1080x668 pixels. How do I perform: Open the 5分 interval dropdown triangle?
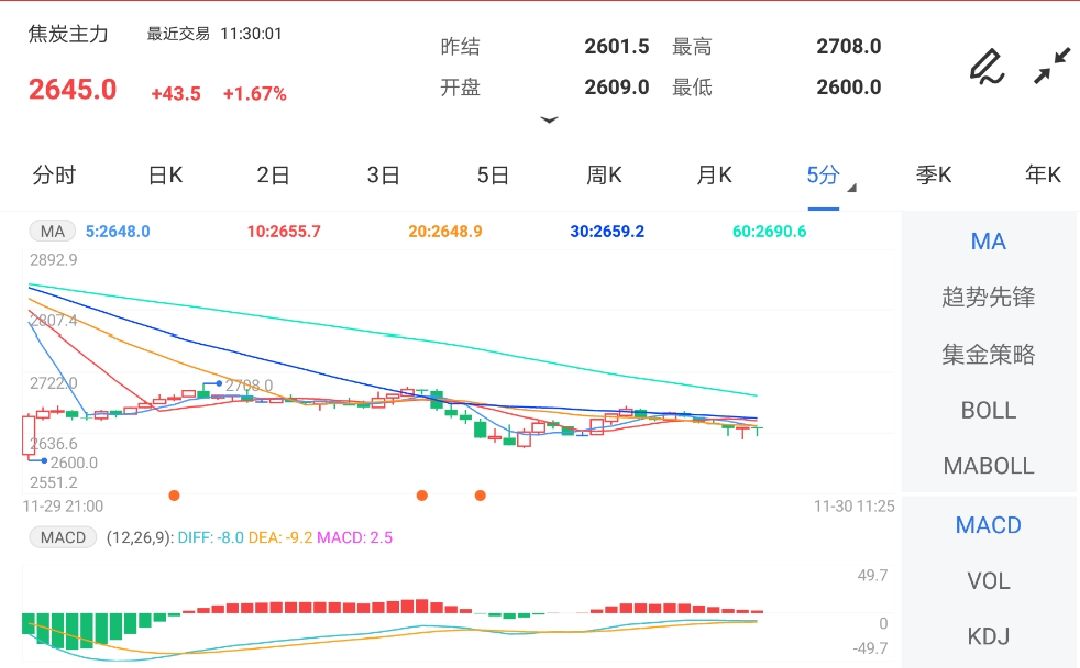click(852, 187)
